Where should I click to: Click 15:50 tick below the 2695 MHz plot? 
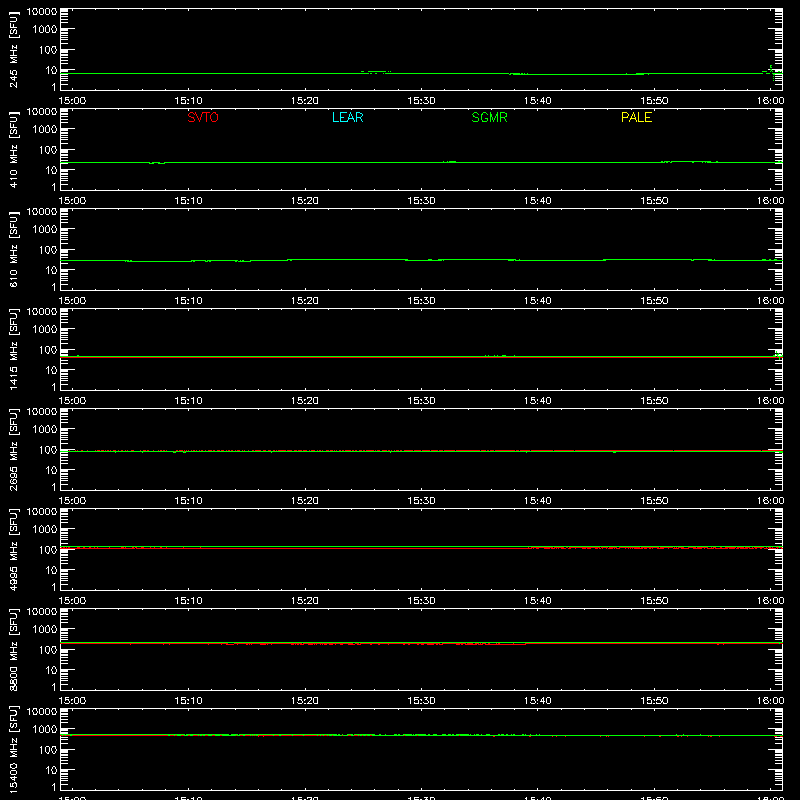[x=654, y=501]
